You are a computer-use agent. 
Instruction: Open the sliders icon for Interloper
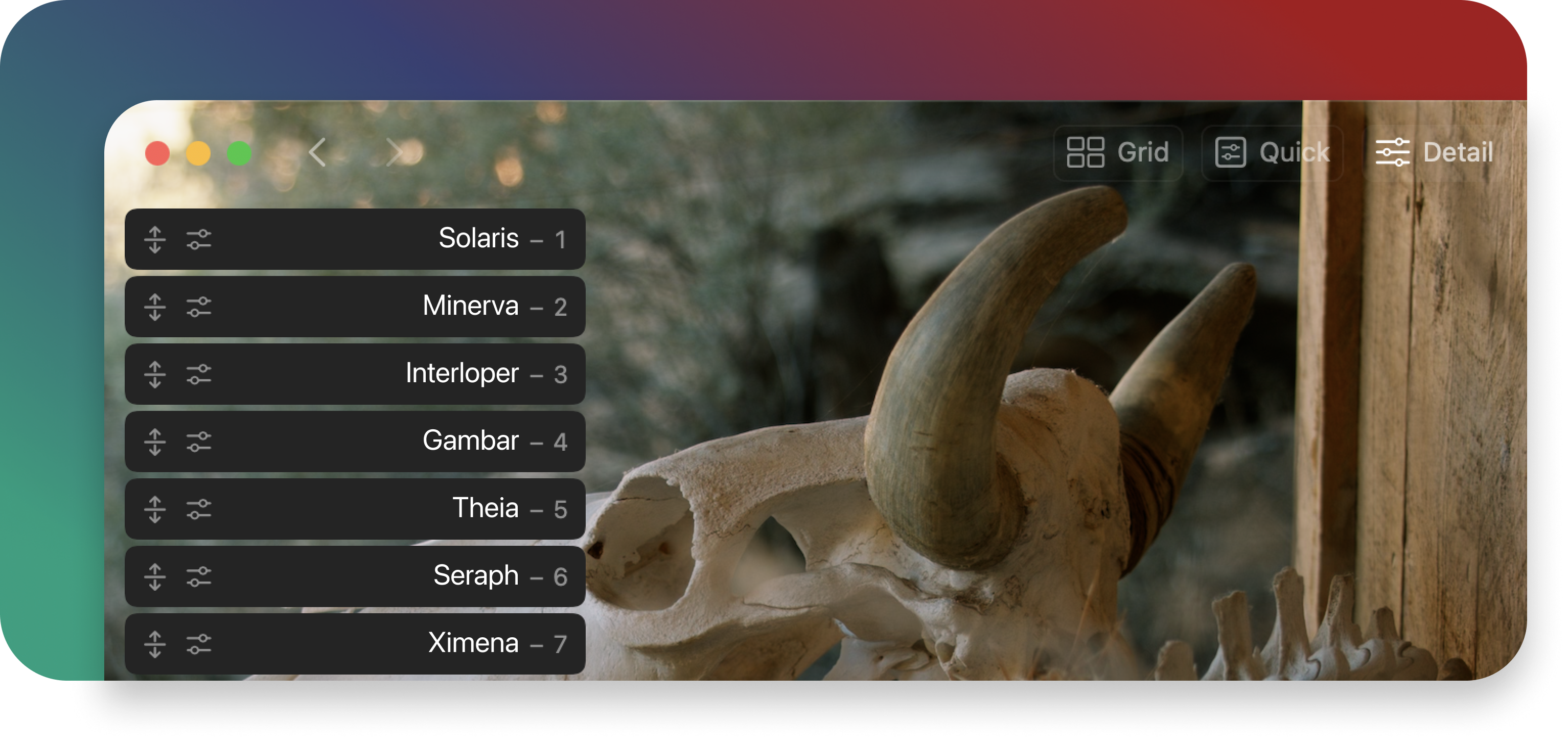pyautogui.click(x=198, y=375)
